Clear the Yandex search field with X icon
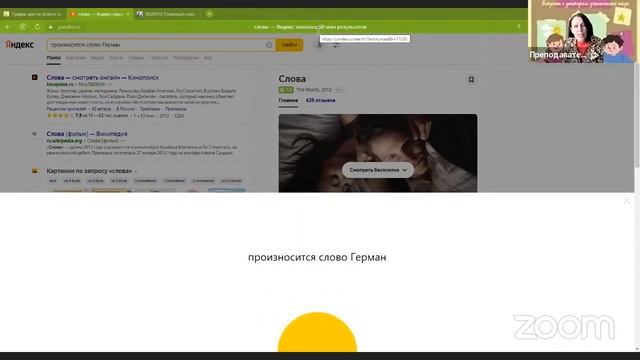This screenshot has width=640, height=360. (x=269, y=45)
